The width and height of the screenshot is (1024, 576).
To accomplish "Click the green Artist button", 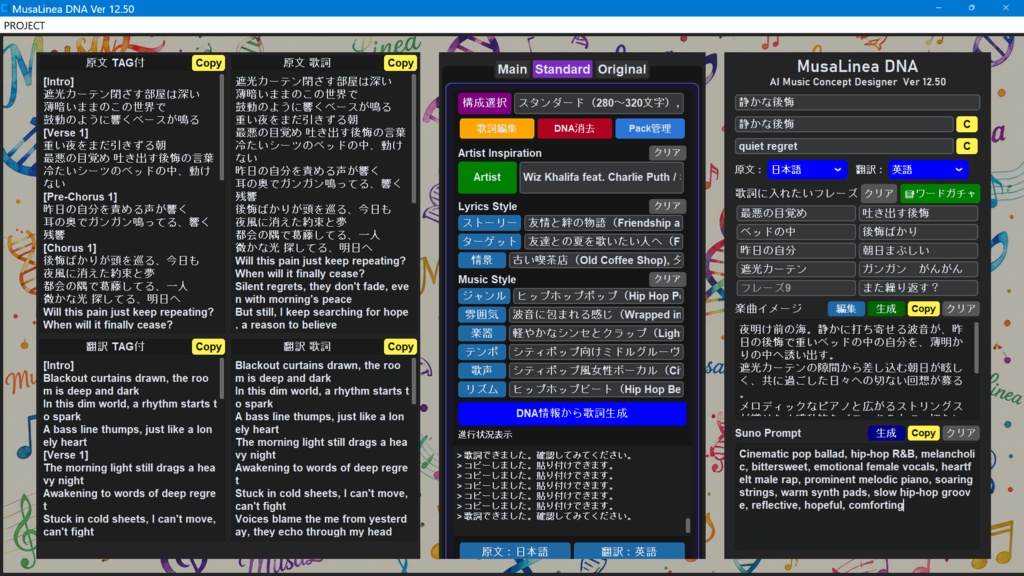I will [487, 177].
